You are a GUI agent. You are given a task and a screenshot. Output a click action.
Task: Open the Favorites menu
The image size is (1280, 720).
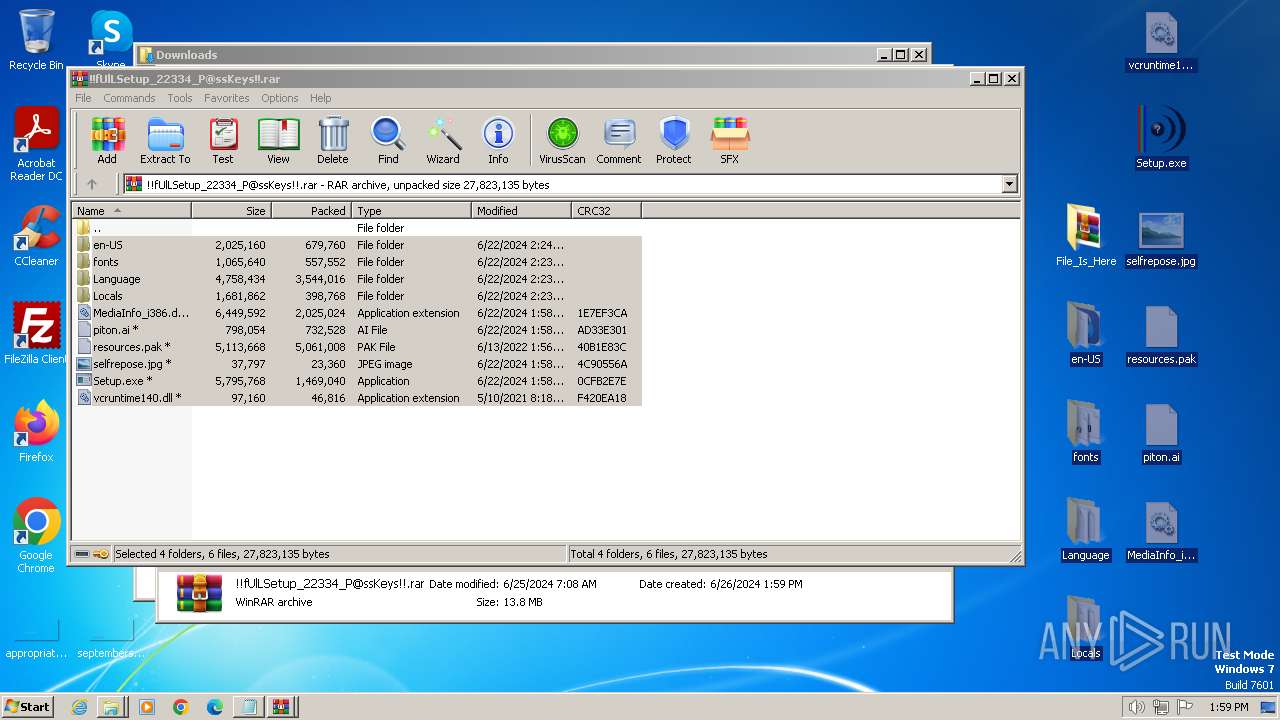click(227, 98)
